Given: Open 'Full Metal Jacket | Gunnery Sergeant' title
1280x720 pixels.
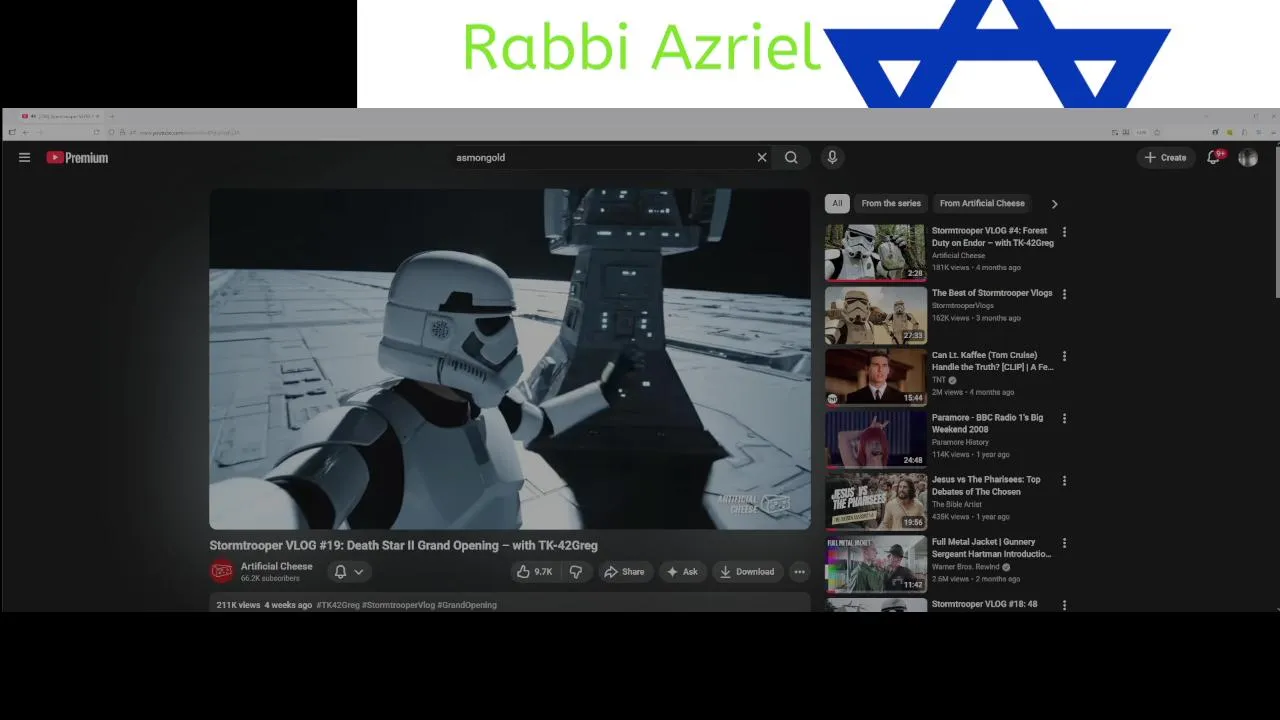Looking at the screenshot, I should [x=992, y=548].
